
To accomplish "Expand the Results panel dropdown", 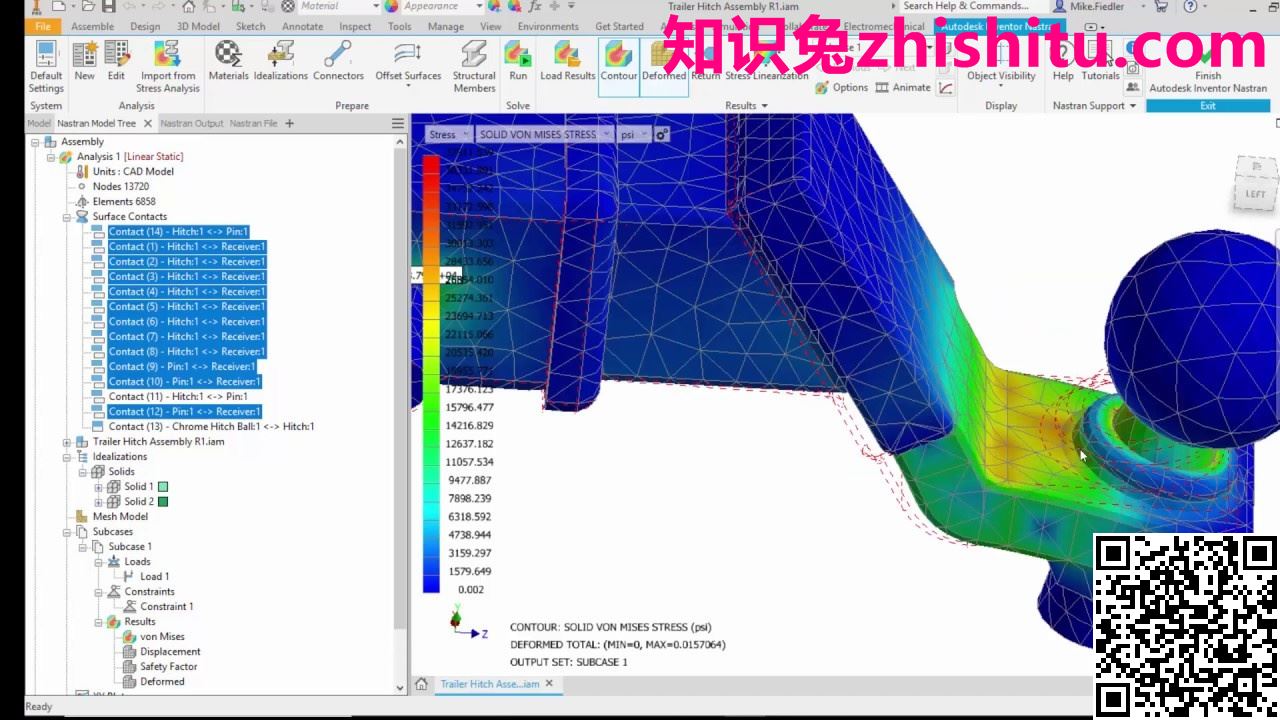I will (746, 106).
